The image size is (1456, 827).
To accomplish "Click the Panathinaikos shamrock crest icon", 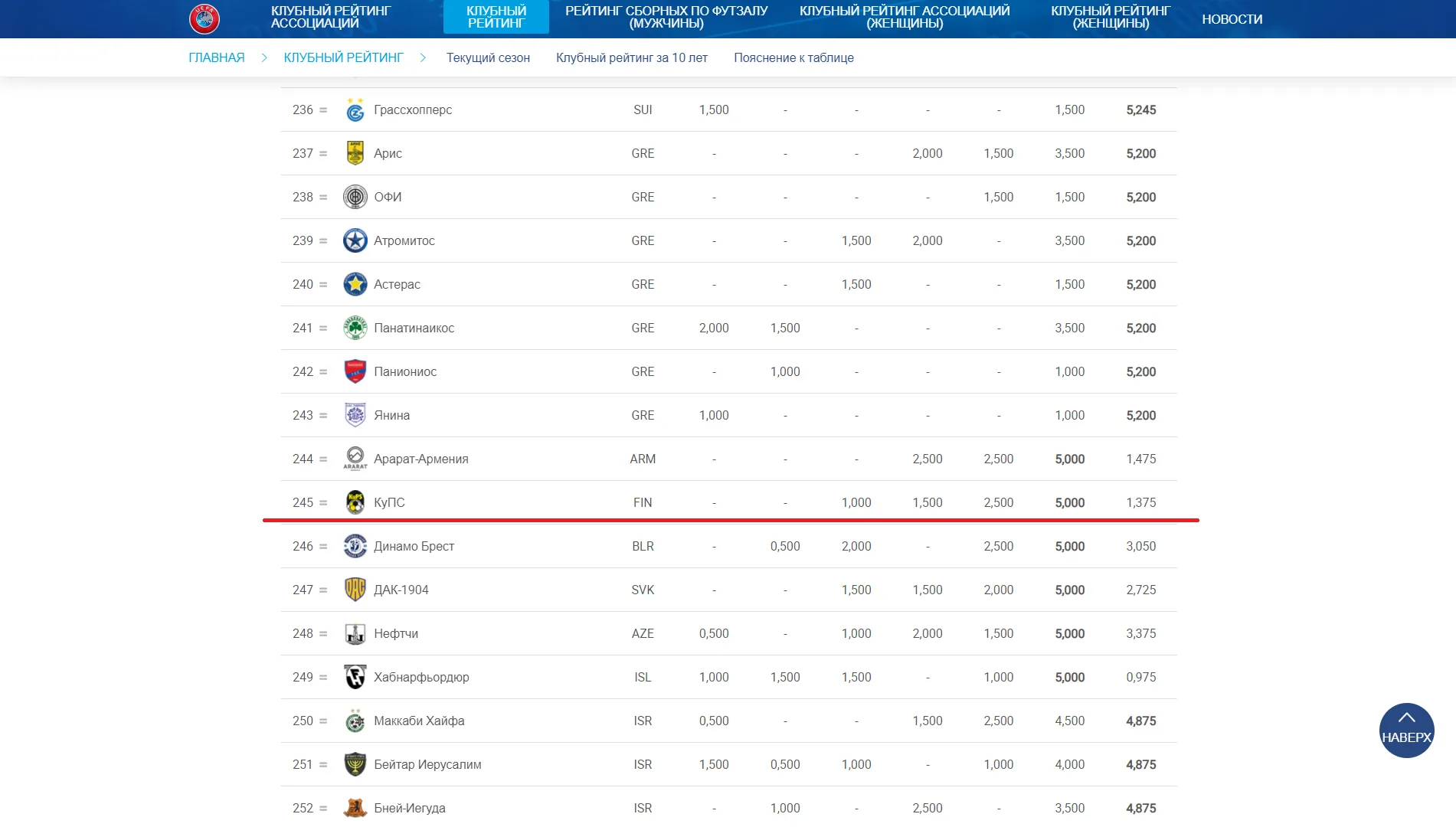I will 355,328.
